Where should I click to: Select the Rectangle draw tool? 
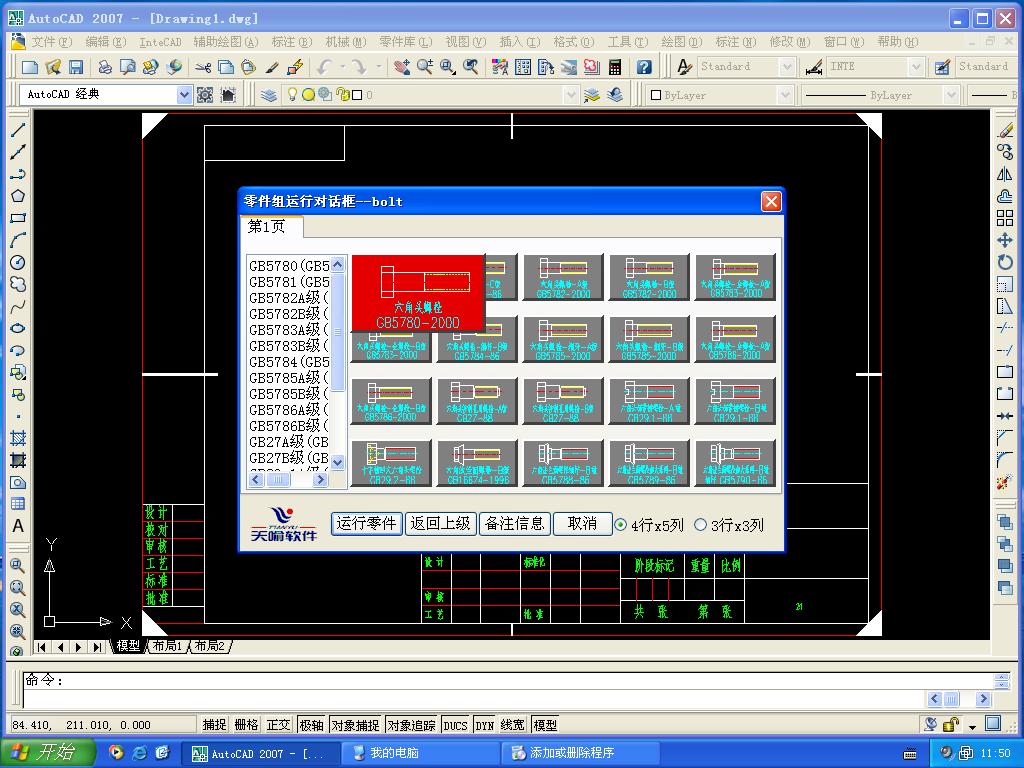[18, 218]
